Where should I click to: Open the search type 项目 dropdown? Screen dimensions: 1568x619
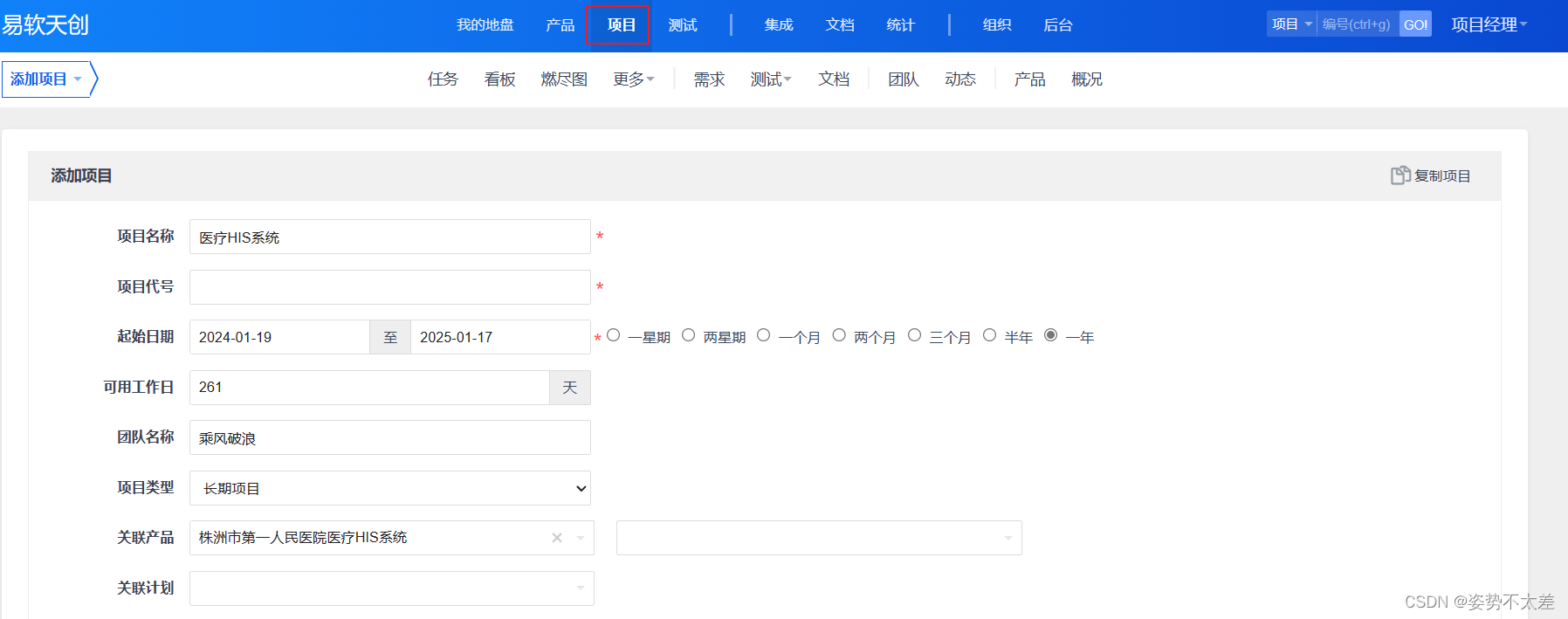coord(1292,24)
